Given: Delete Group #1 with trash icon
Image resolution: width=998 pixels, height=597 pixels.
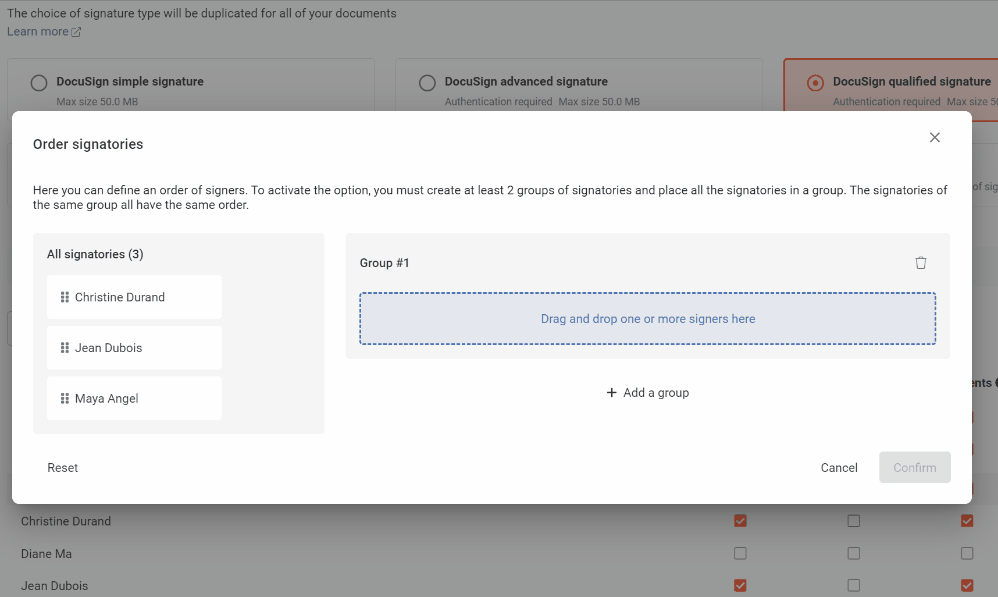Looking at the screenshot, I should pyautogui.click(x=921, y=263).
